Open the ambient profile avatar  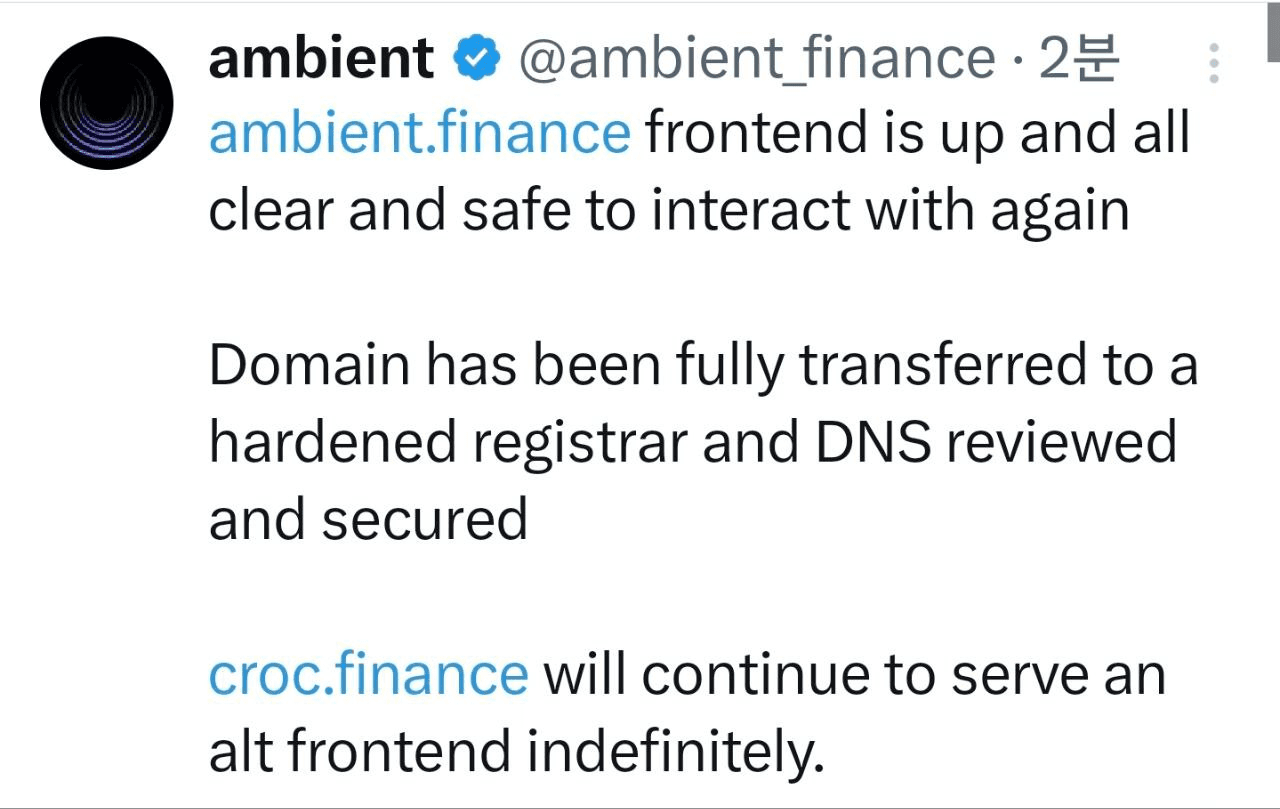(x=106, y=103)
